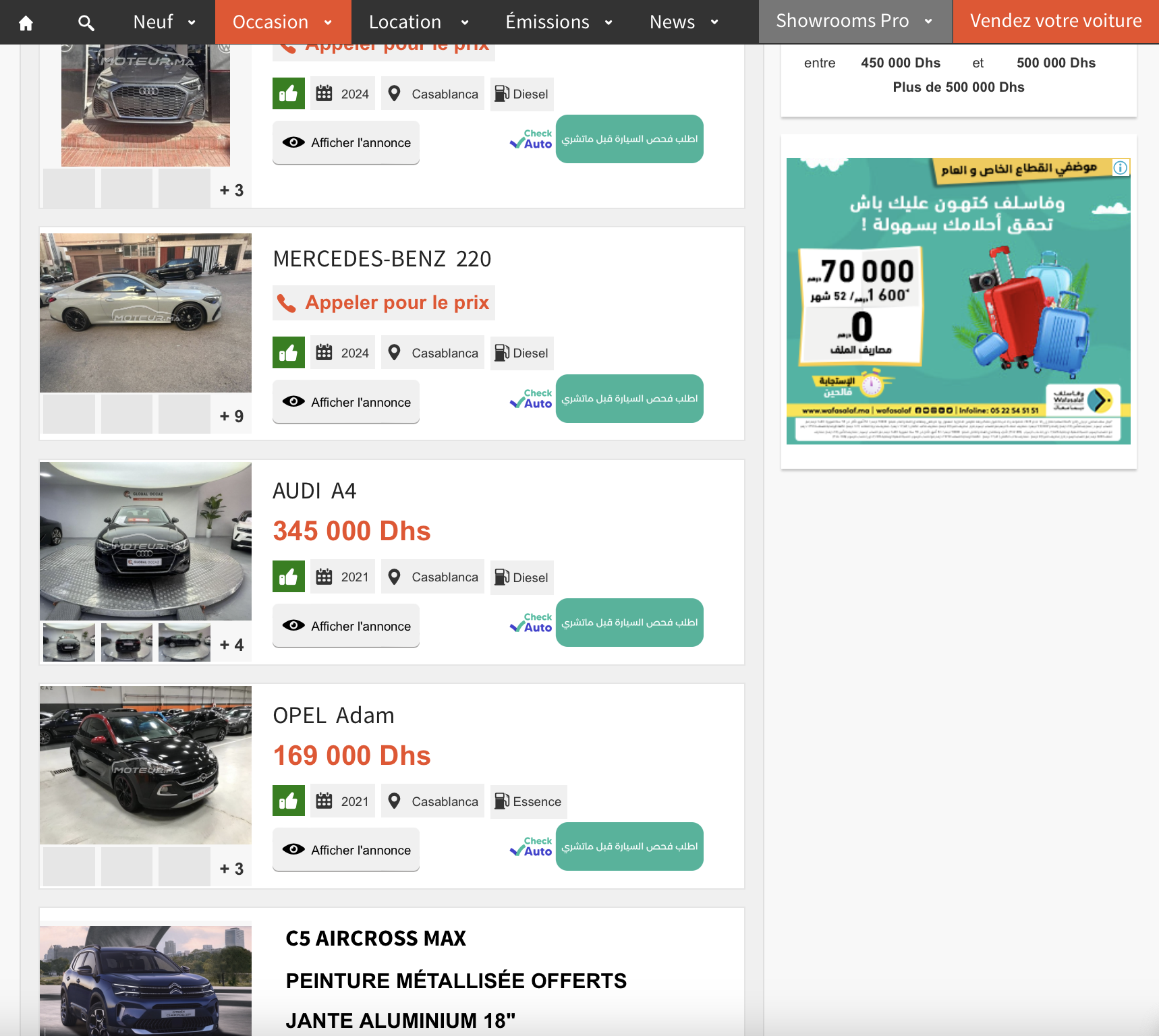The height and width of the screenshot is (1036, 1159).
Task: Expand the Émissions menu arrow
Action: click(609, 22)
